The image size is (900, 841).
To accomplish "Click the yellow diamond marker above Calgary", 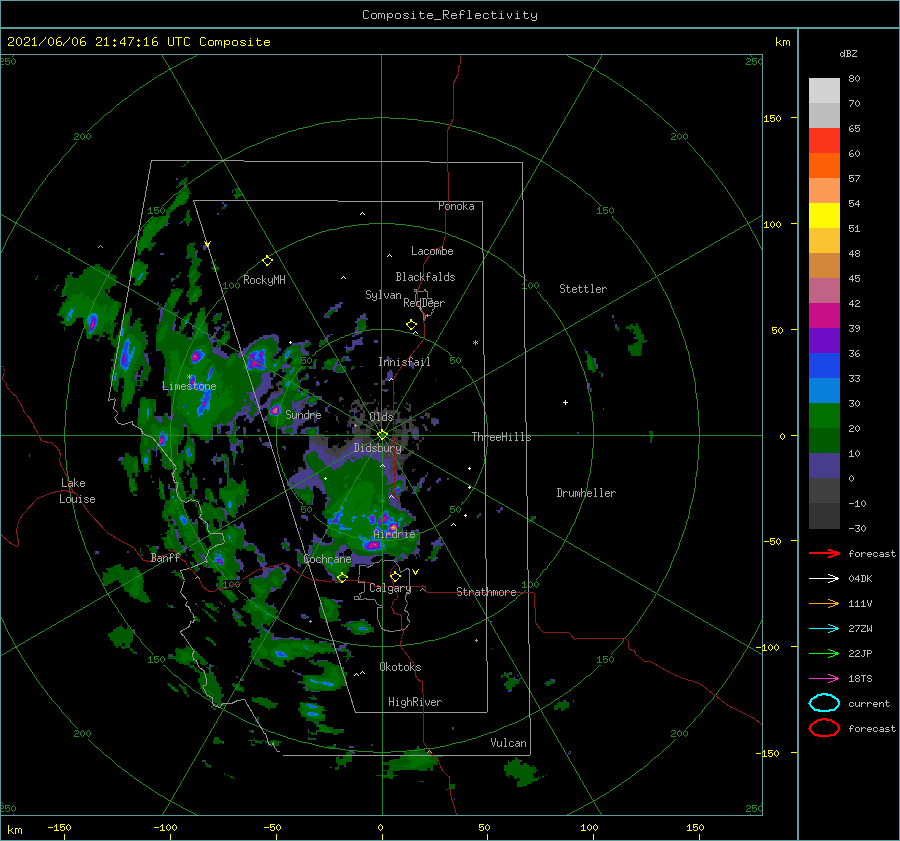I will [395, 576].
